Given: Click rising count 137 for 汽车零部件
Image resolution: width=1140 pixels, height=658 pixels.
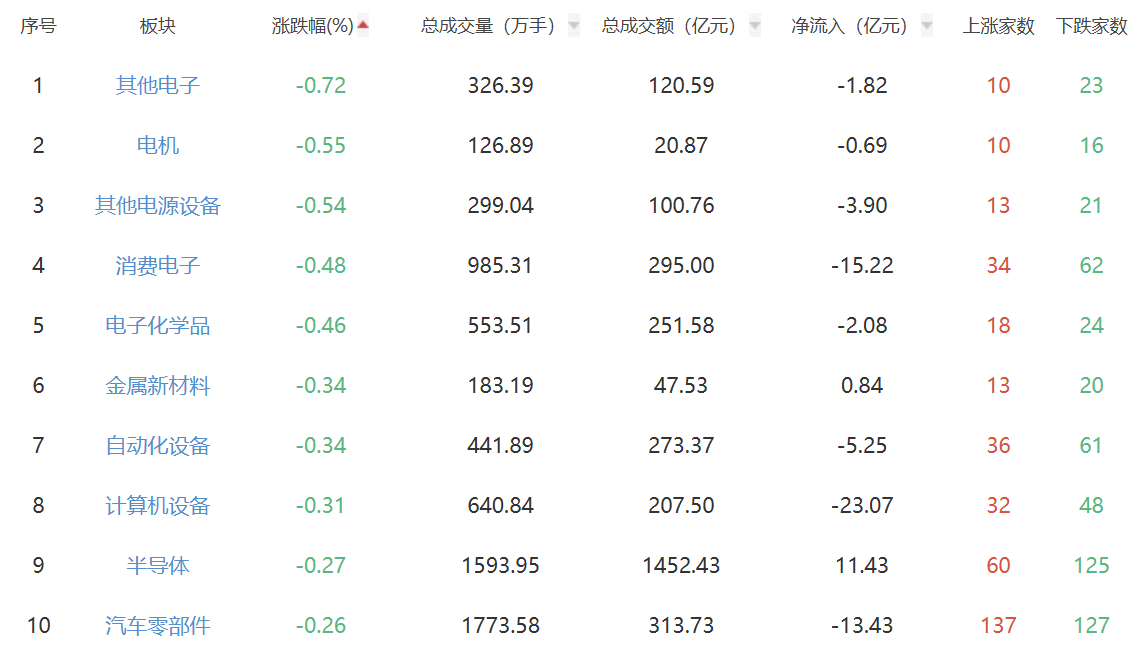Looking at the screenshot, I should (998, 625).
